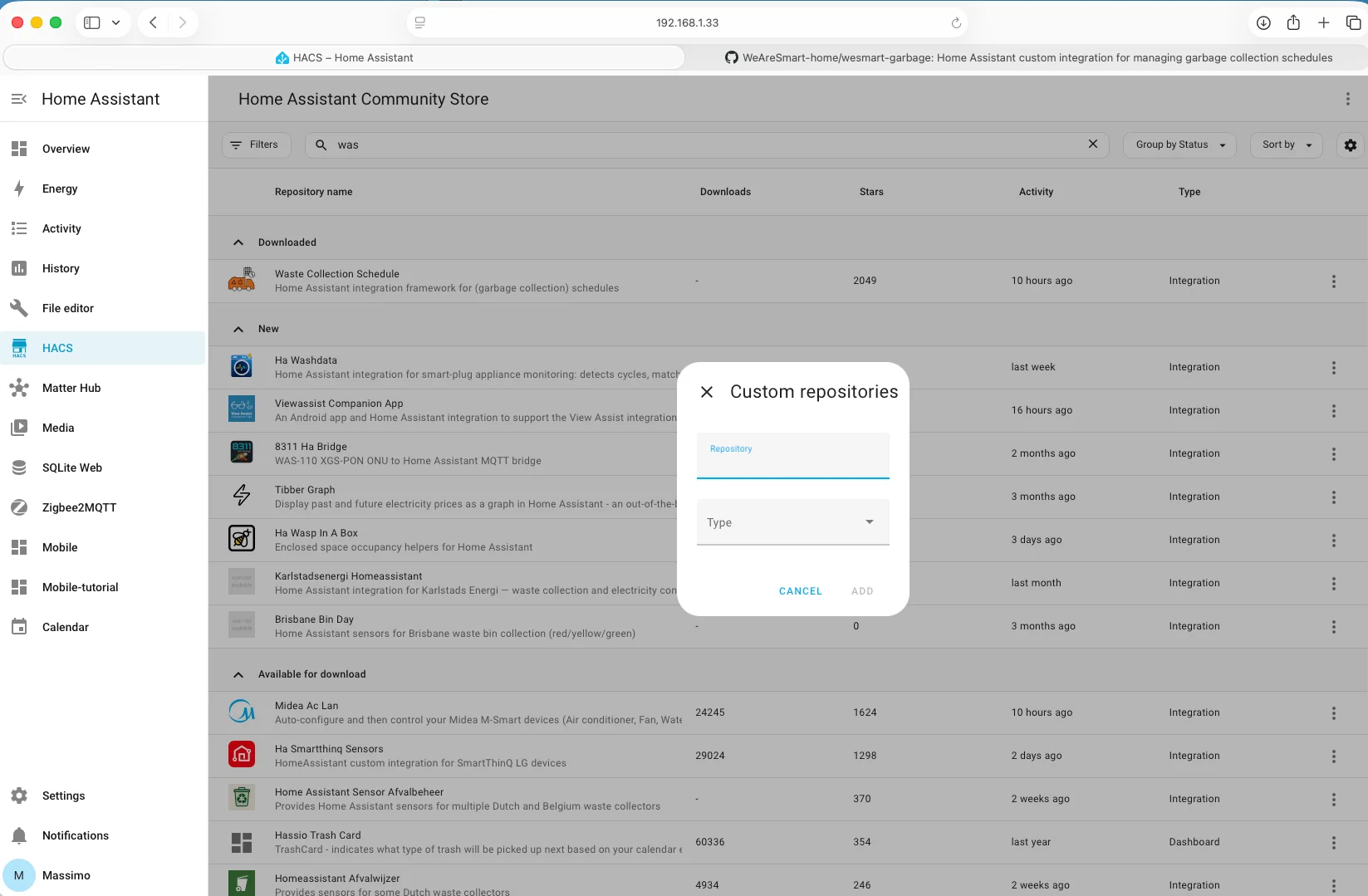Open the Calendar icon in sidebar
This screenshot has height=896, width=1368.
(x=19, y=627)
